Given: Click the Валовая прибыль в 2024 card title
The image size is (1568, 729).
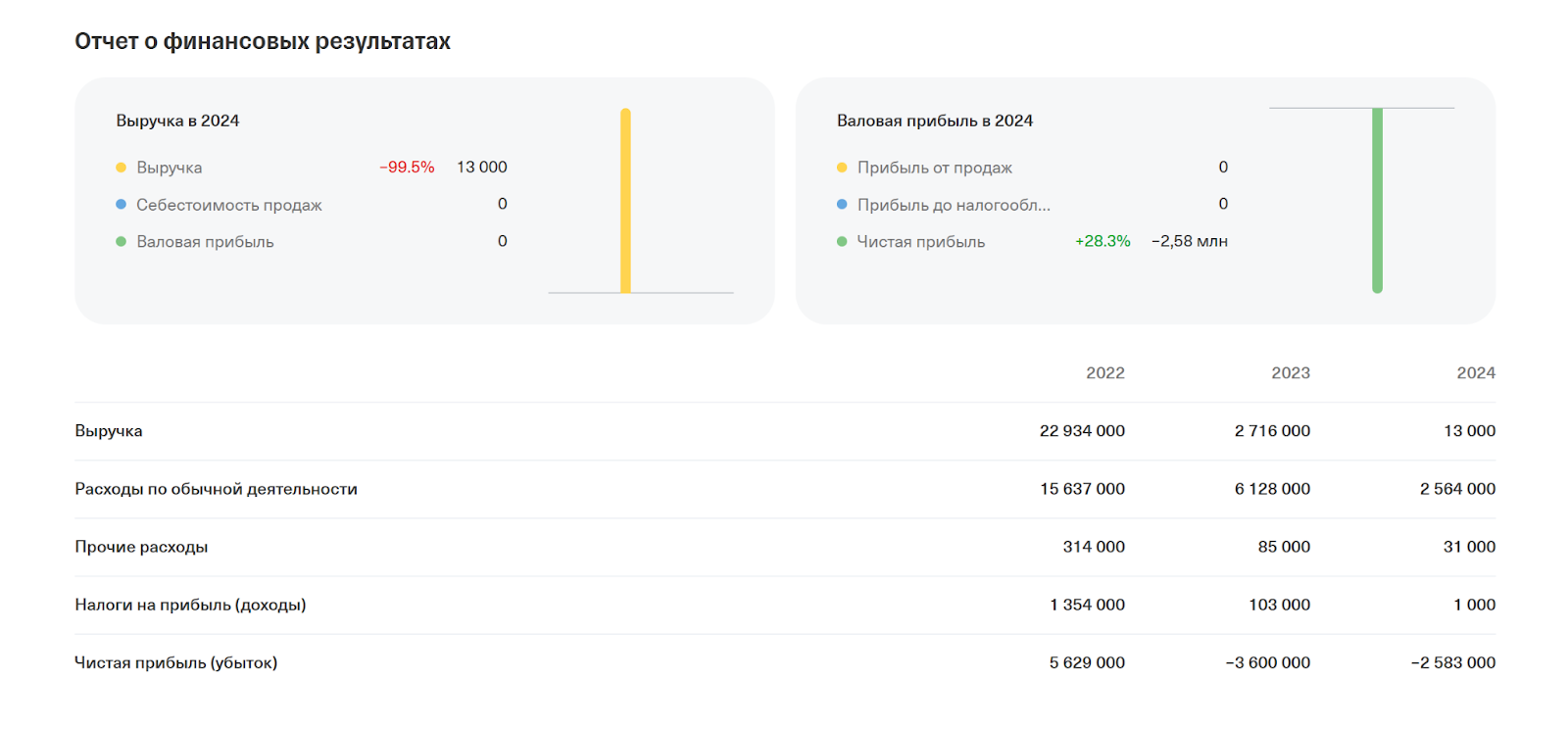Looking at the screenshot, I should (934, 121).
